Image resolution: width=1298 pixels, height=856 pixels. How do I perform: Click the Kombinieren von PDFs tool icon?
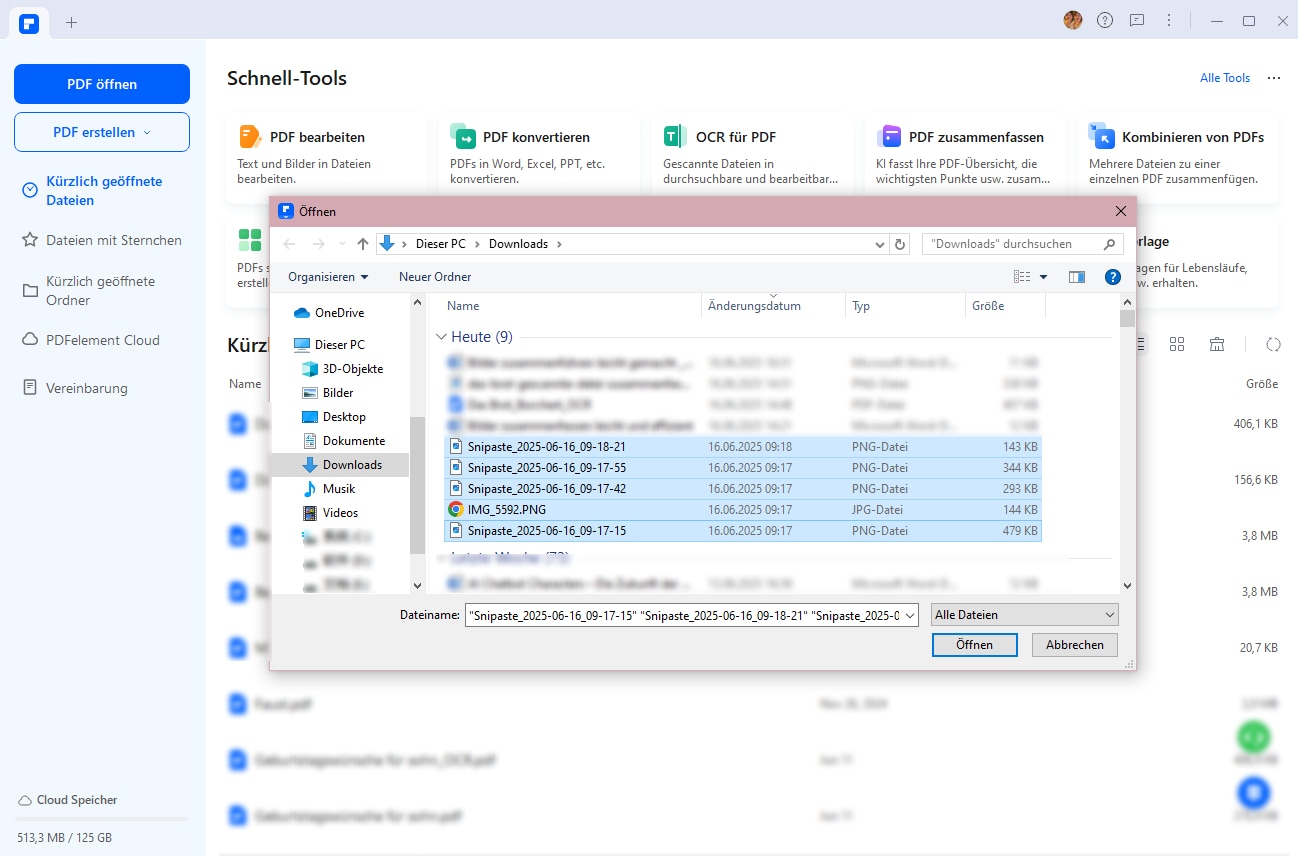click(1102, 137)
